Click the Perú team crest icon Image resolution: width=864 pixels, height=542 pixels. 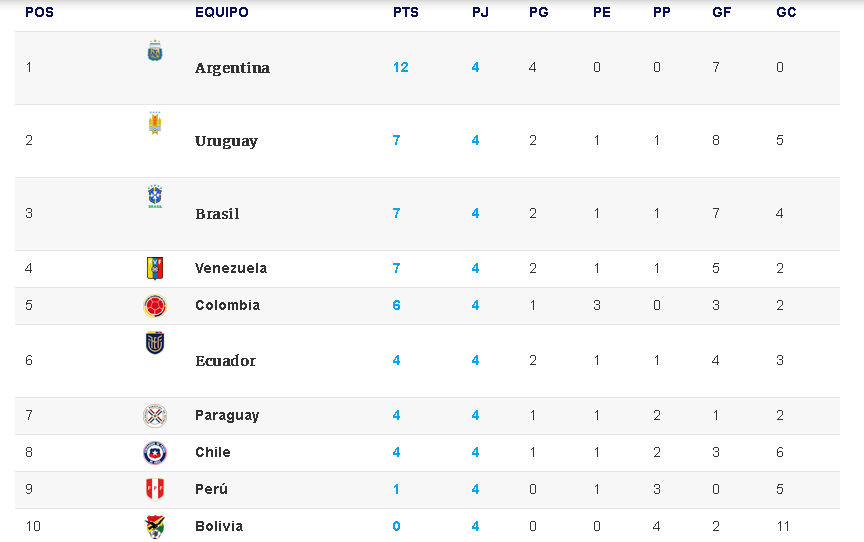click(x=155, y=489)
